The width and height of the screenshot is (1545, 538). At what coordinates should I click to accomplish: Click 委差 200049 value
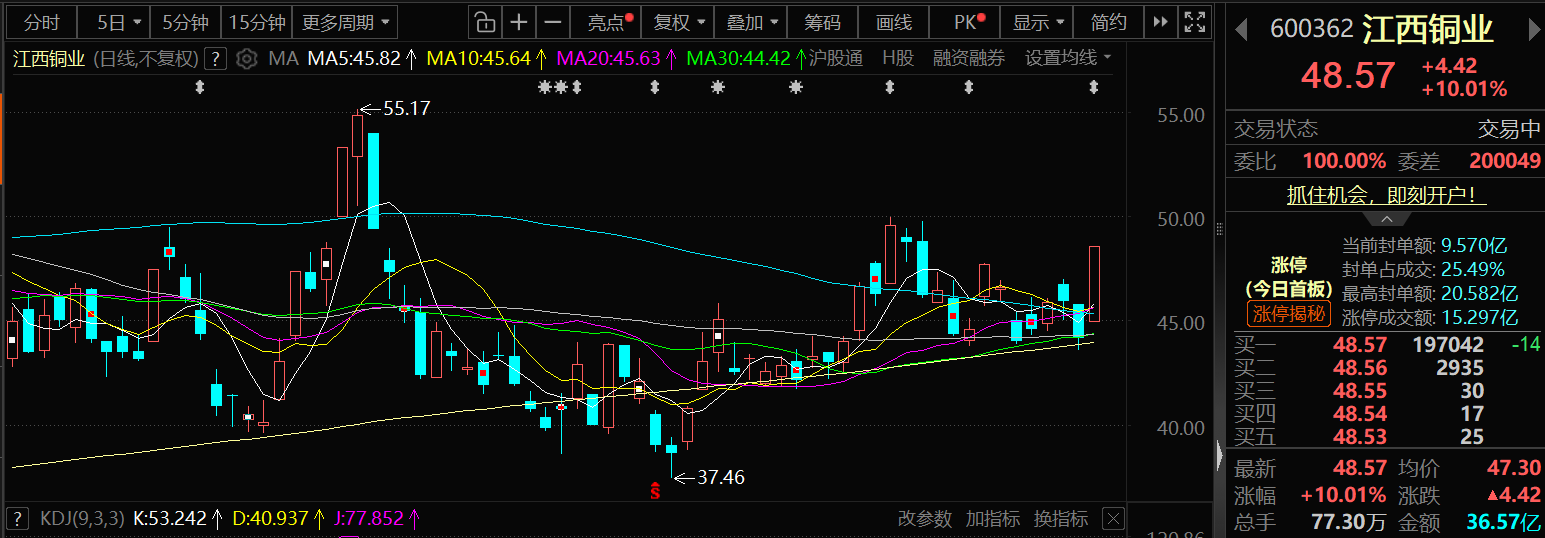coord(1504,161)
